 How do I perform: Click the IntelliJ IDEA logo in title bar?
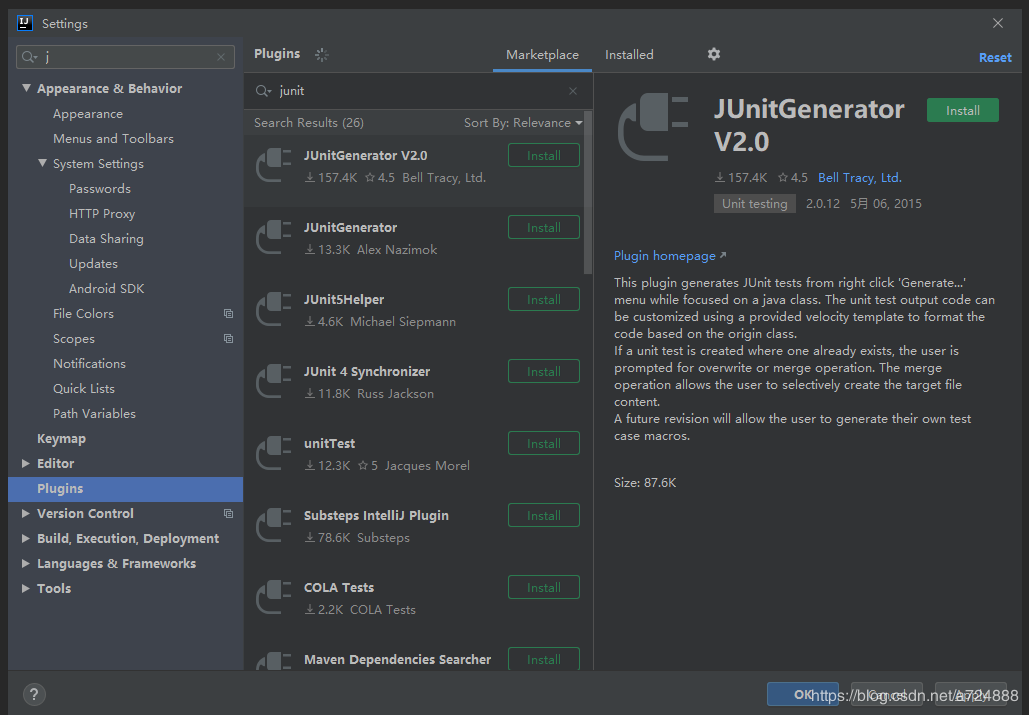(24, 24)
